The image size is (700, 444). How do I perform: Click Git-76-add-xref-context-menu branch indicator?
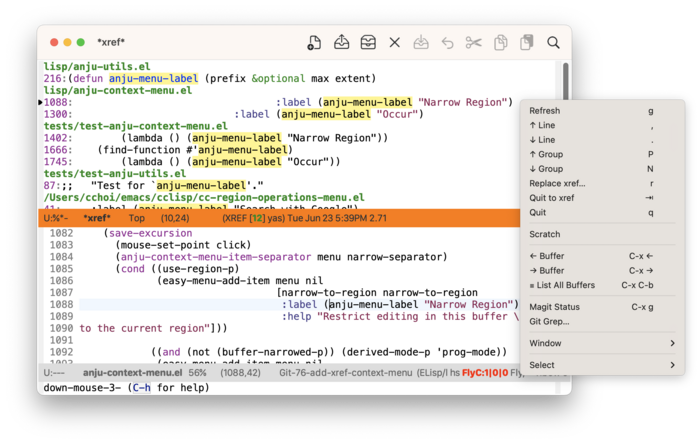tap(346, 373)
